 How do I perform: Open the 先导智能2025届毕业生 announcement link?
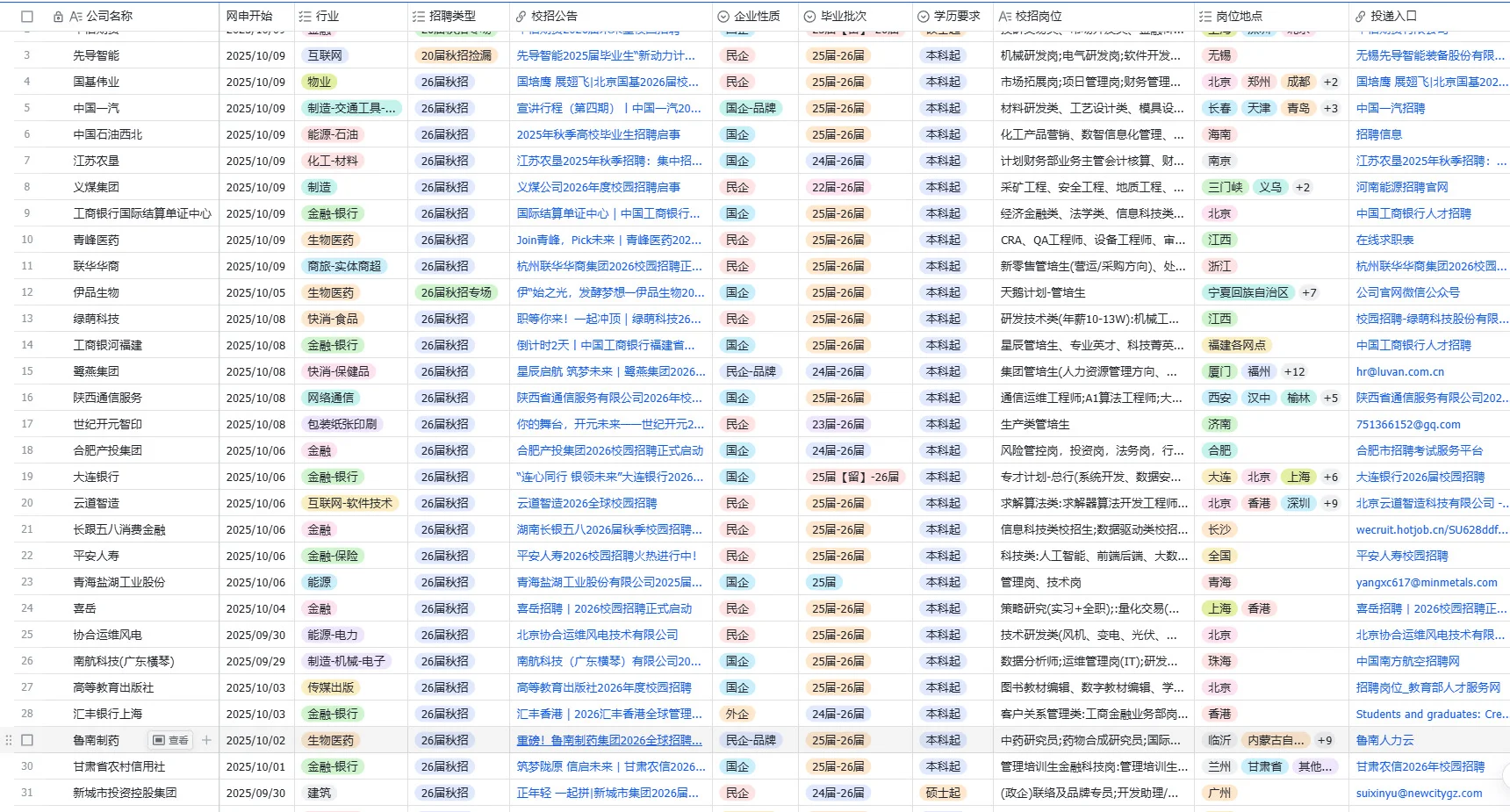[x=606, y=55]
